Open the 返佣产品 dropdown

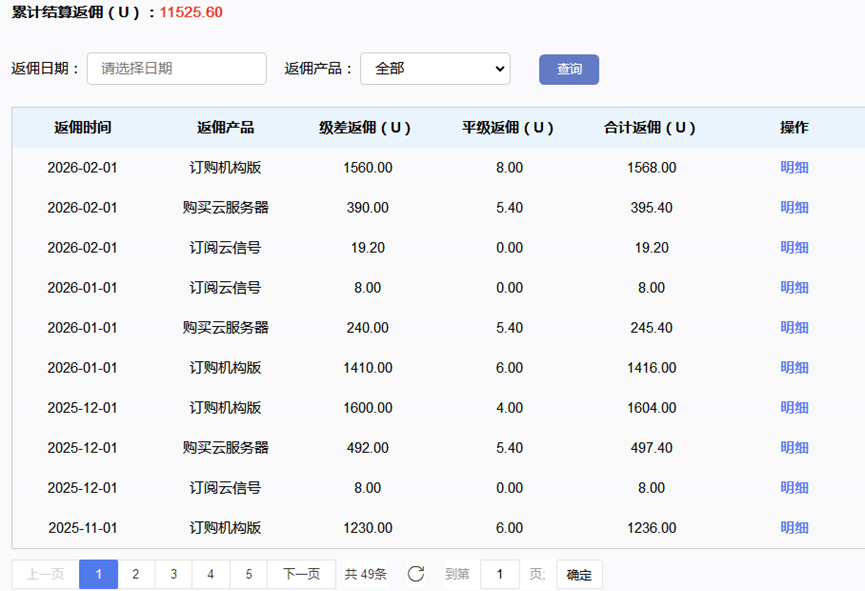tap(435, 69)
